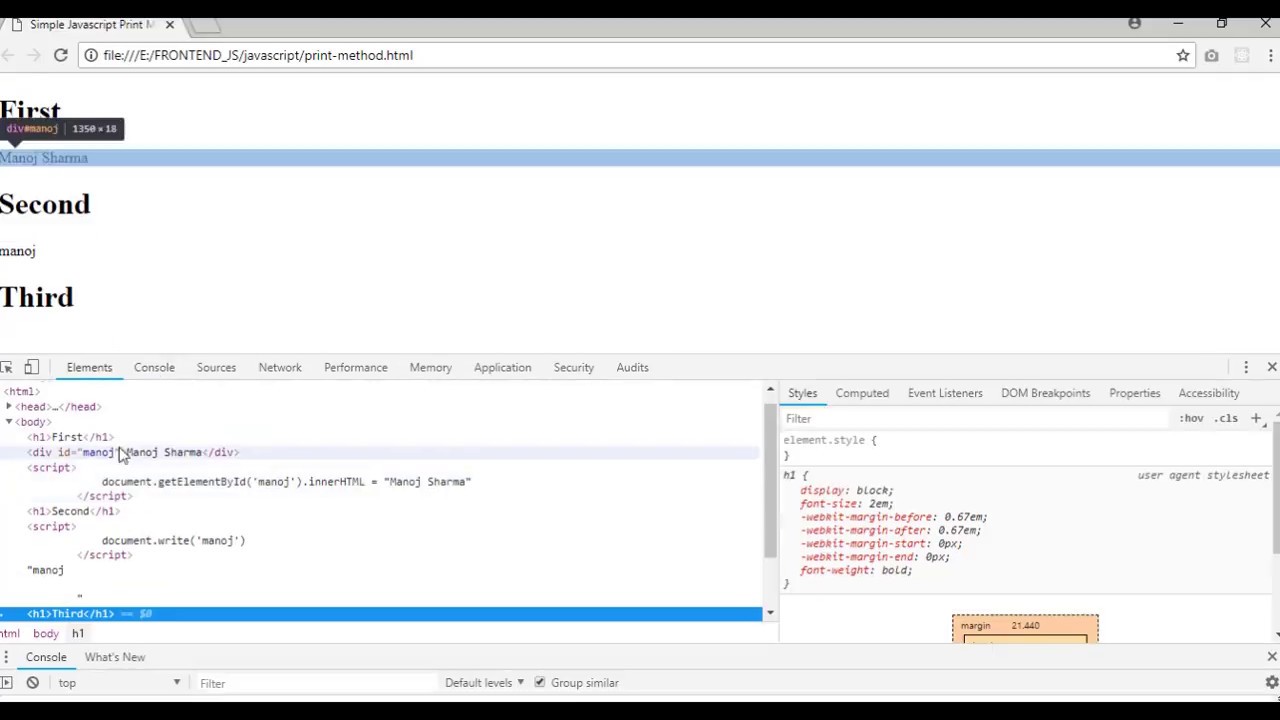Click the forward navigation arrow
The width and height of the screenshot is (1280, 720).
[x=33, y=55]
